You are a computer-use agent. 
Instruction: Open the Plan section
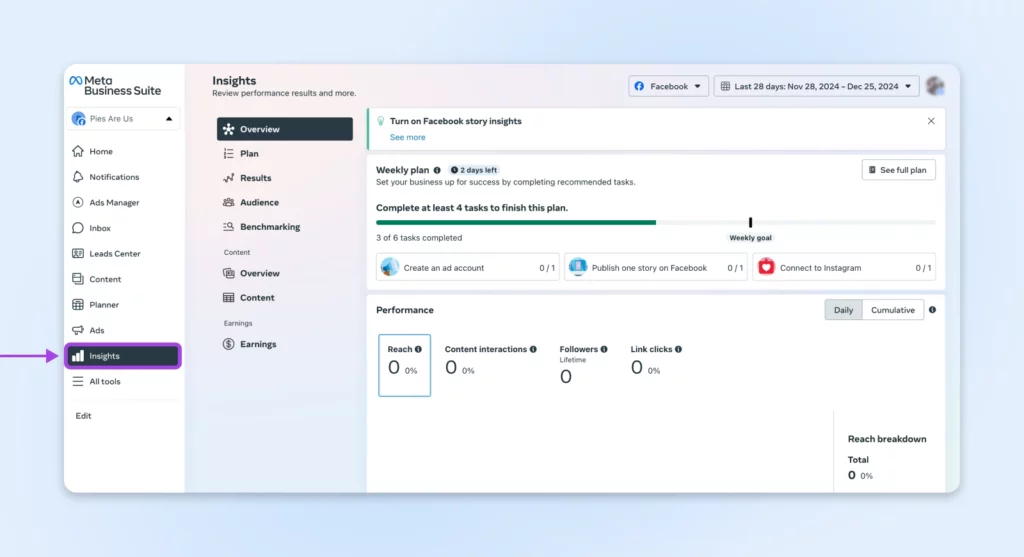click(x=285, y=153)
